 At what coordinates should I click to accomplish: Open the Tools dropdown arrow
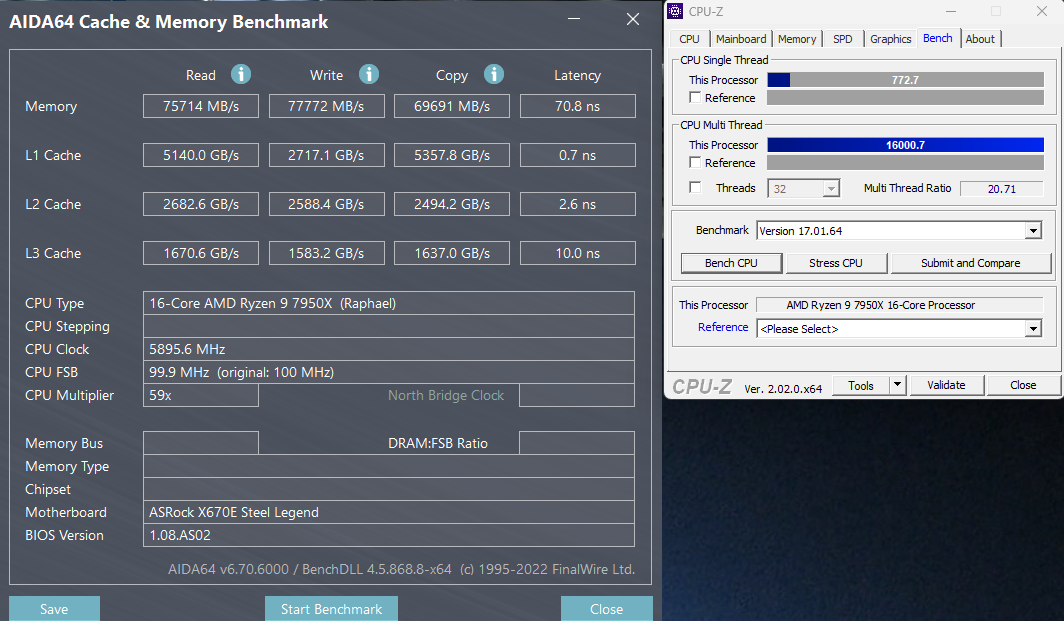pyautogui.click(x=897, y=385)
